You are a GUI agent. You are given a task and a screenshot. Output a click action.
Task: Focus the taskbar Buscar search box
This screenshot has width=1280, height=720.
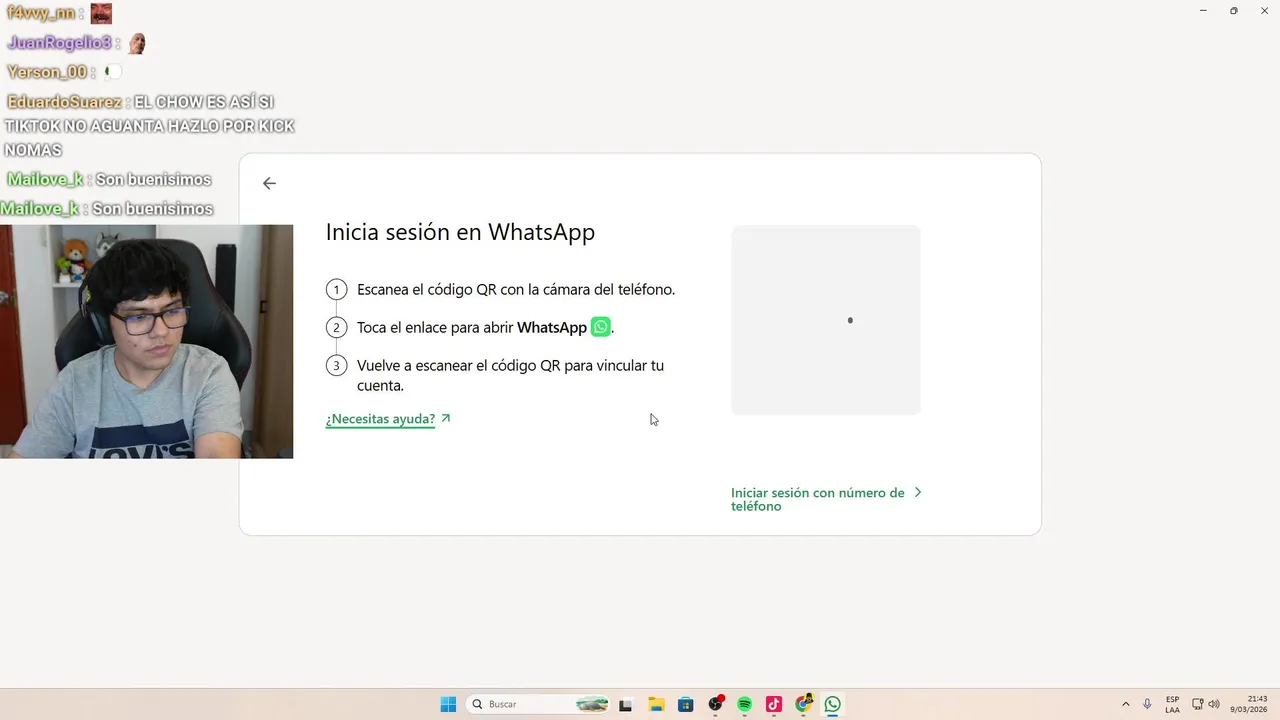coord(539,704)
